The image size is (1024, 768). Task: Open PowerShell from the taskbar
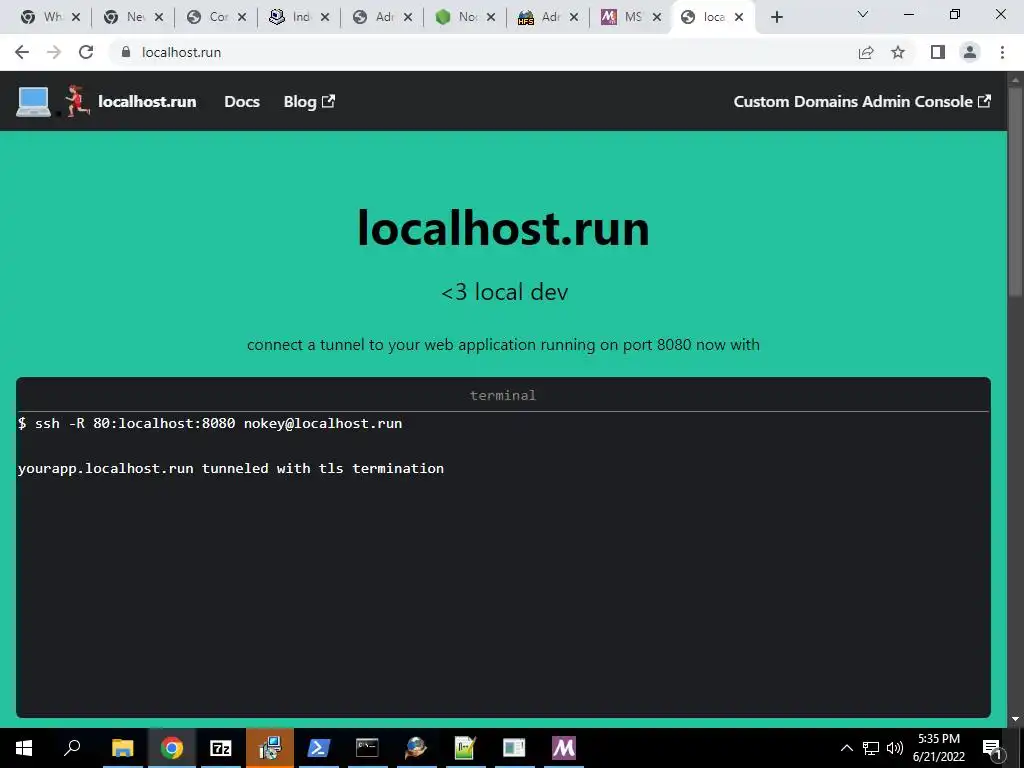[318, 748]
